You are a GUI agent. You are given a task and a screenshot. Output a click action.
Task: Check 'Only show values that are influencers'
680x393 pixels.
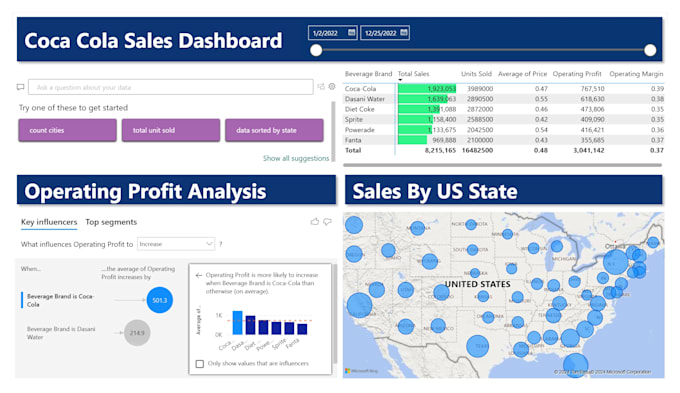[x=199, y=364]
